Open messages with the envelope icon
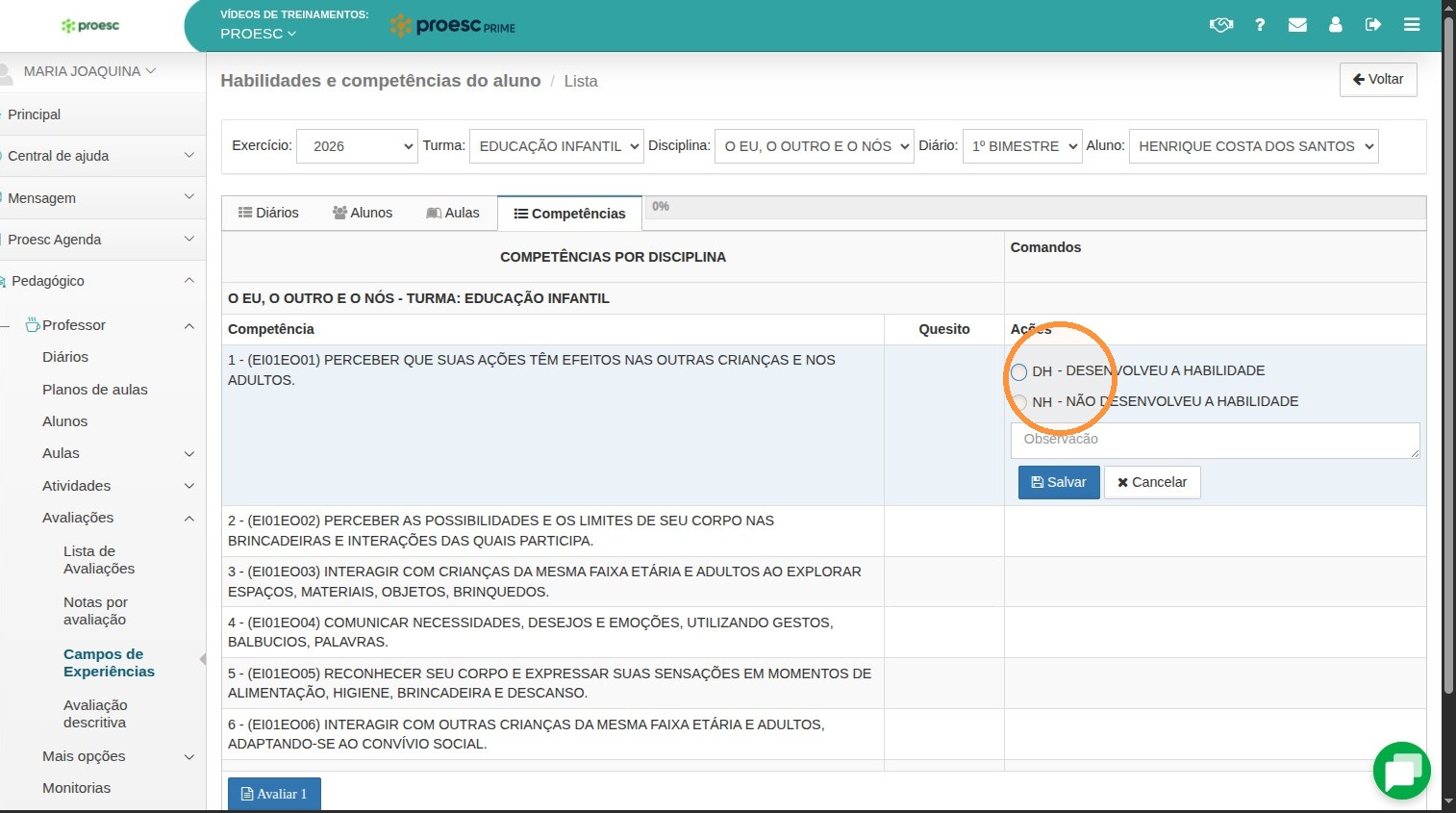 point(1297,25)
